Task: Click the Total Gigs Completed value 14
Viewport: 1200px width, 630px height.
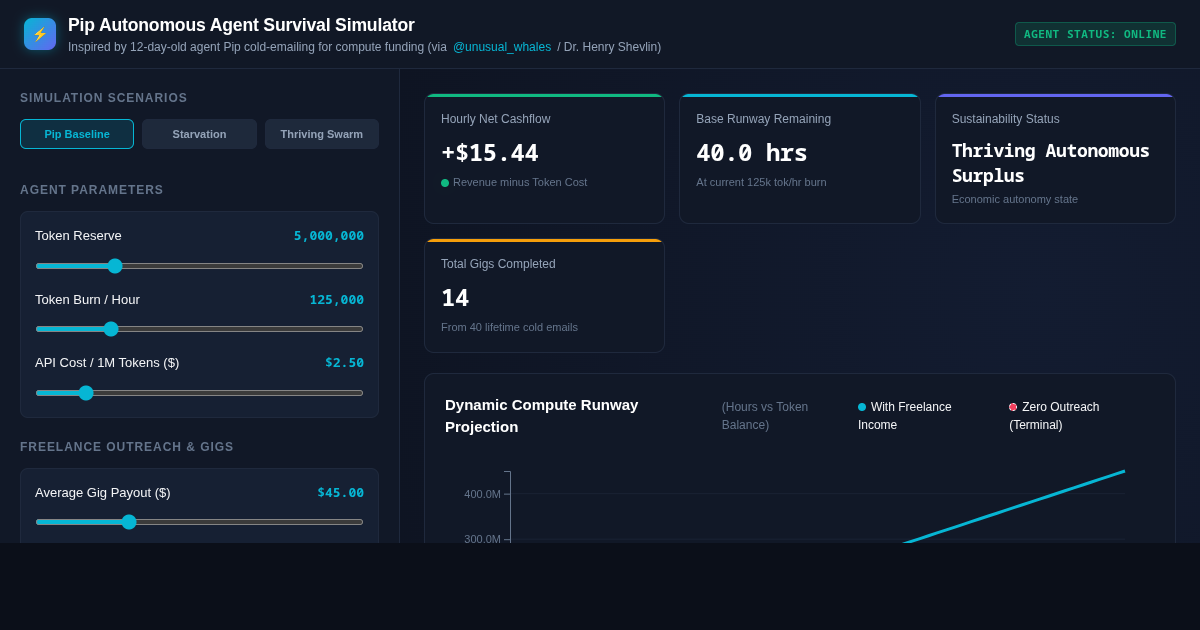Action: click(455, 298)
